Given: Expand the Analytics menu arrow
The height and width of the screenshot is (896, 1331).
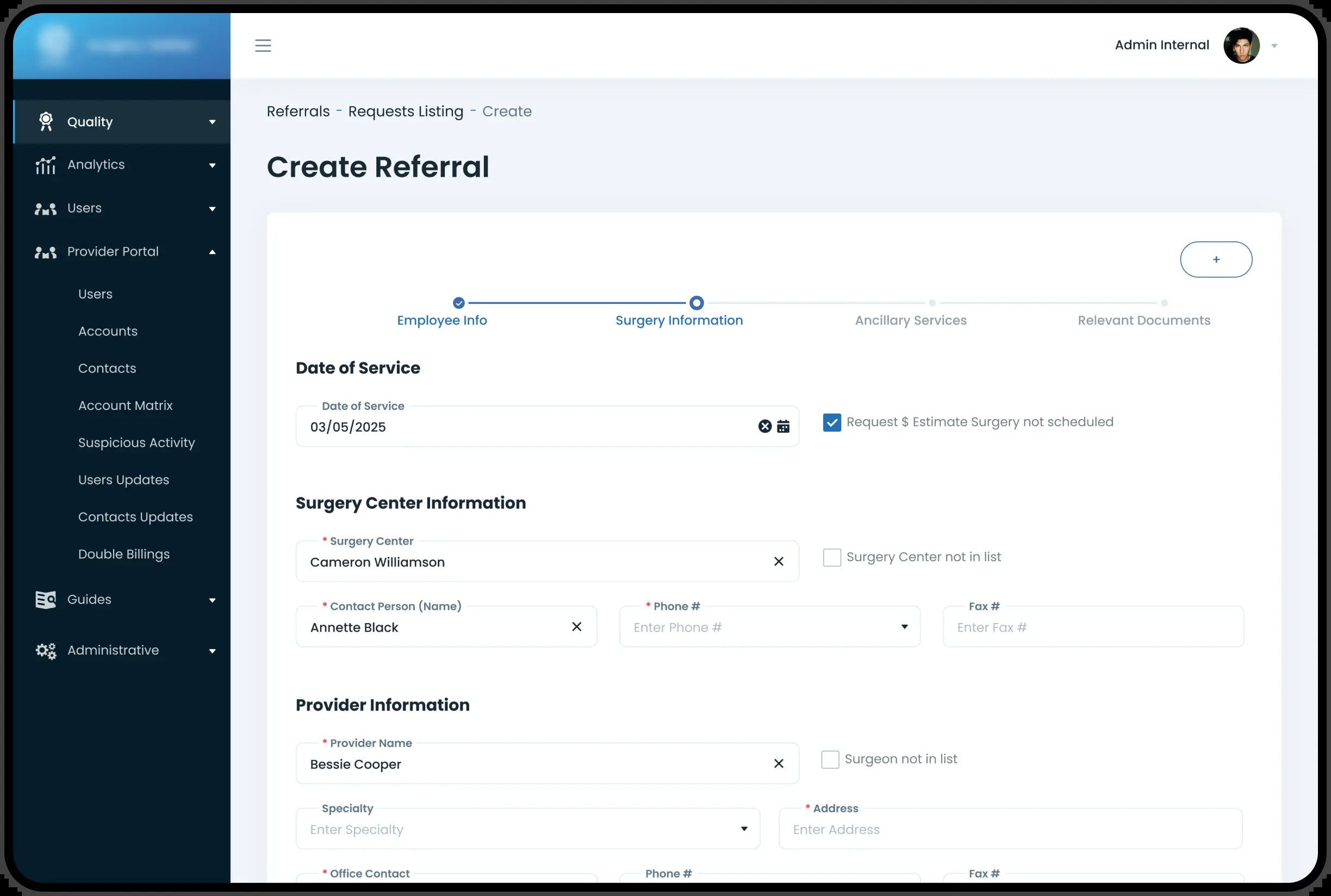Looking at the screenshot, I should point(212,165).
